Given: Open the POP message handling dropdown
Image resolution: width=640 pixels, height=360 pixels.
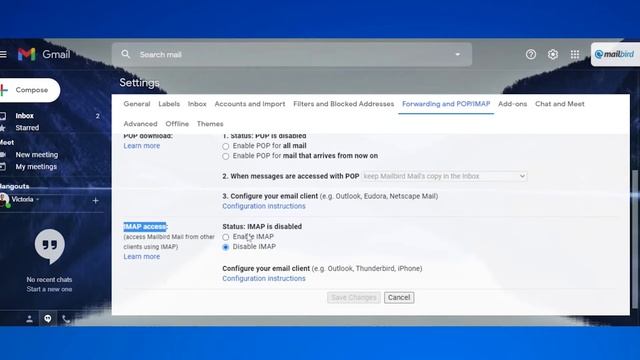Looking at the screenshot, I should coord(444,176).
